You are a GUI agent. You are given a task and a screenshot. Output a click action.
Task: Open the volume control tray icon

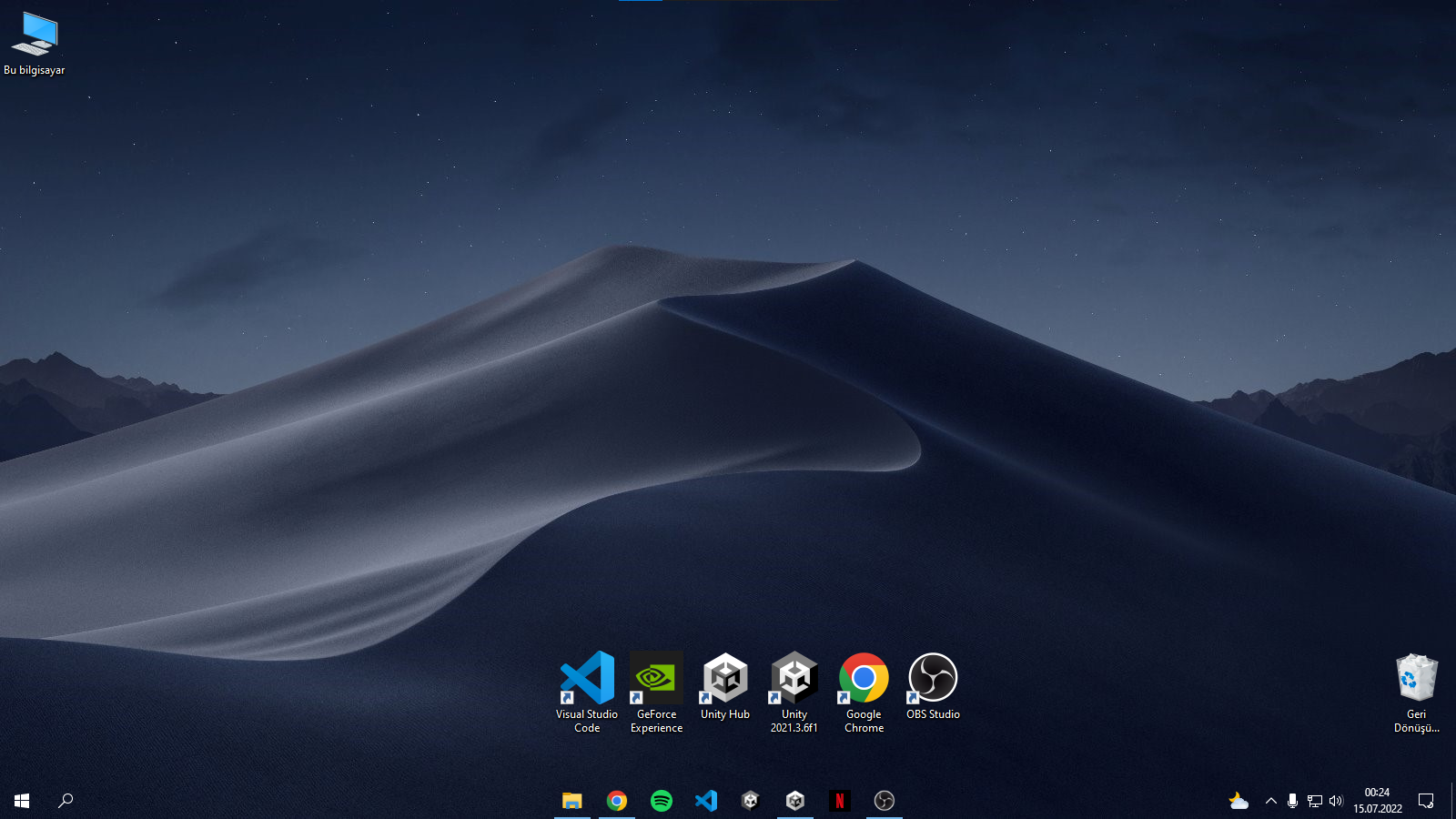click(1336, 801)
